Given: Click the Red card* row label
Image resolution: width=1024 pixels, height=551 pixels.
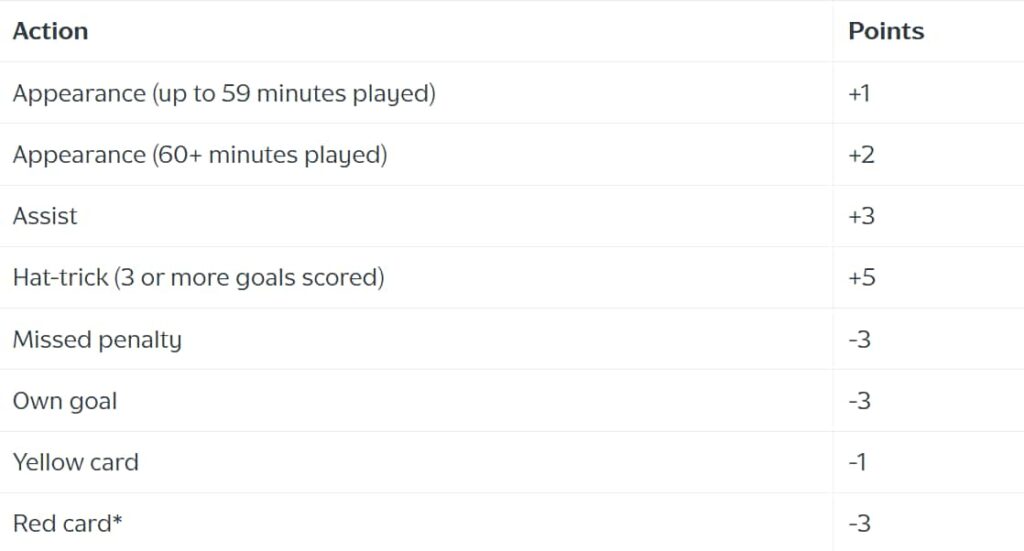Looking at the screenshot, I should [x=67, y=524].
